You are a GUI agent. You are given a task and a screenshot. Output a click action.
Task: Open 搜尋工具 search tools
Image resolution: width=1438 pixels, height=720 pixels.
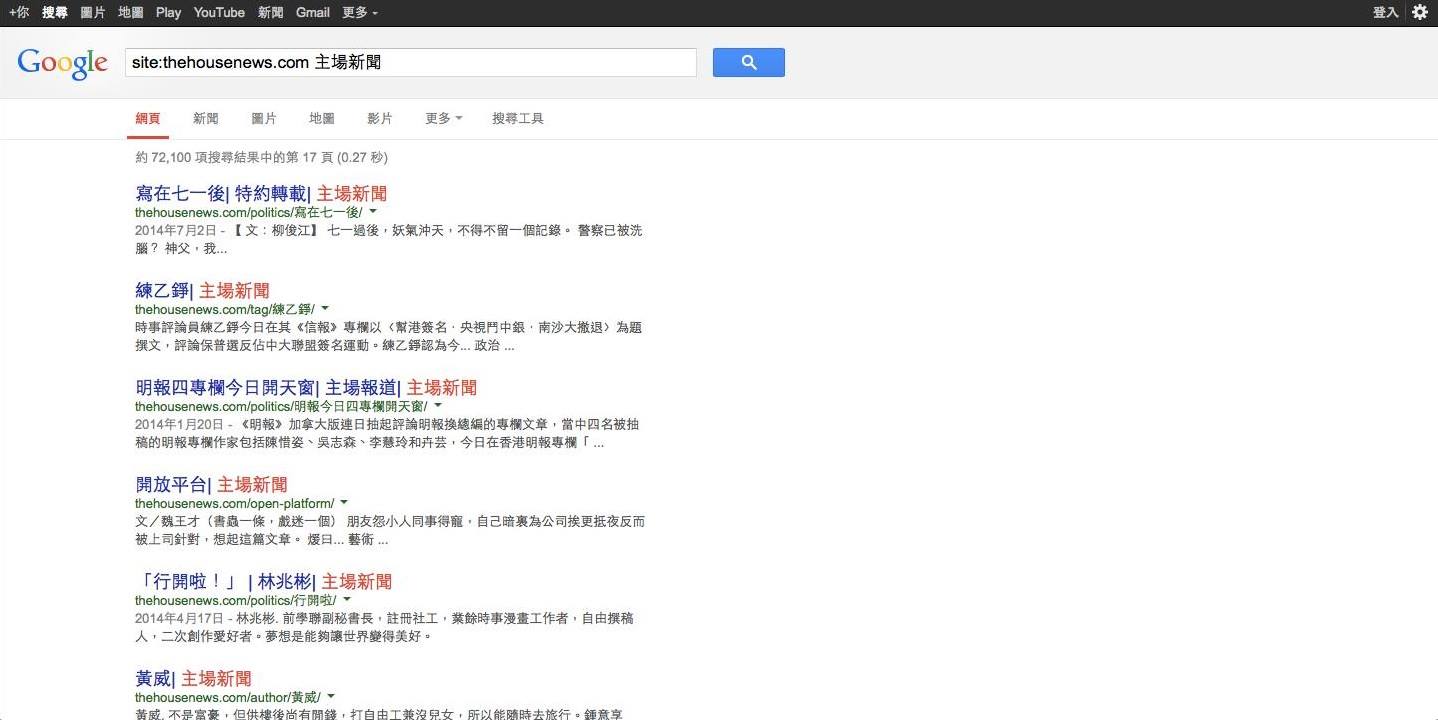pos(518,118)
